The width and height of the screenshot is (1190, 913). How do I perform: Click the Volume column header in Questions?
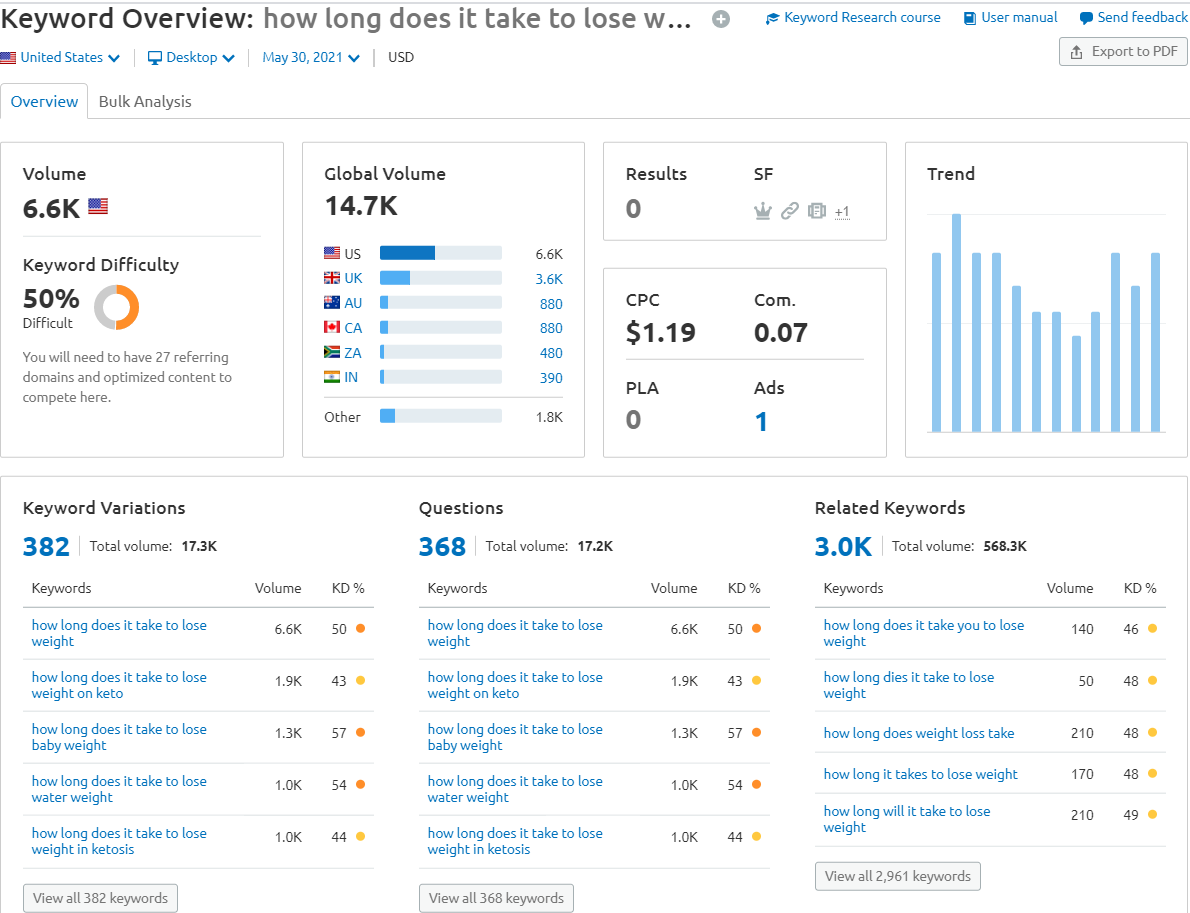click(x=674, y=588)
